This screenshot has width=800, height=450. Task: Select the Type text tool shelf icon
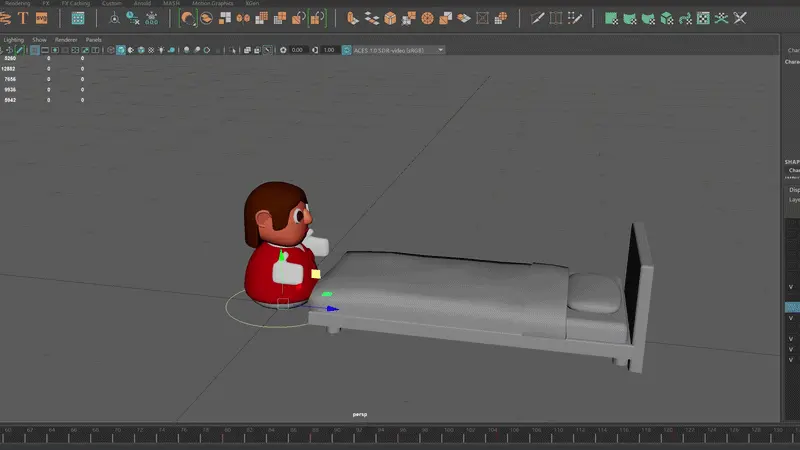(23, 18)
